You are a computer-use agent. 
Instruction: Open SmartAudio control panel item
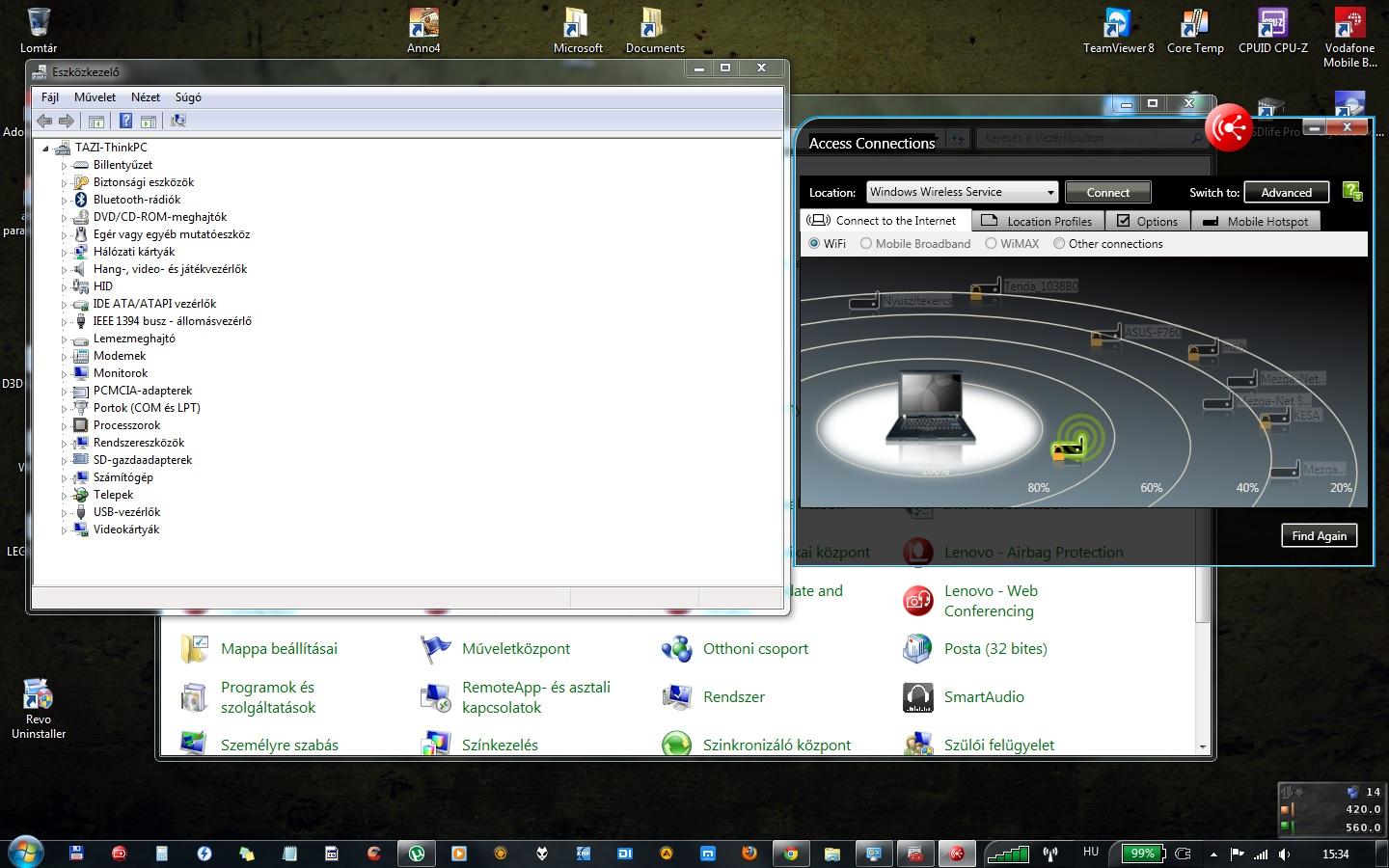tap(963, 696)
